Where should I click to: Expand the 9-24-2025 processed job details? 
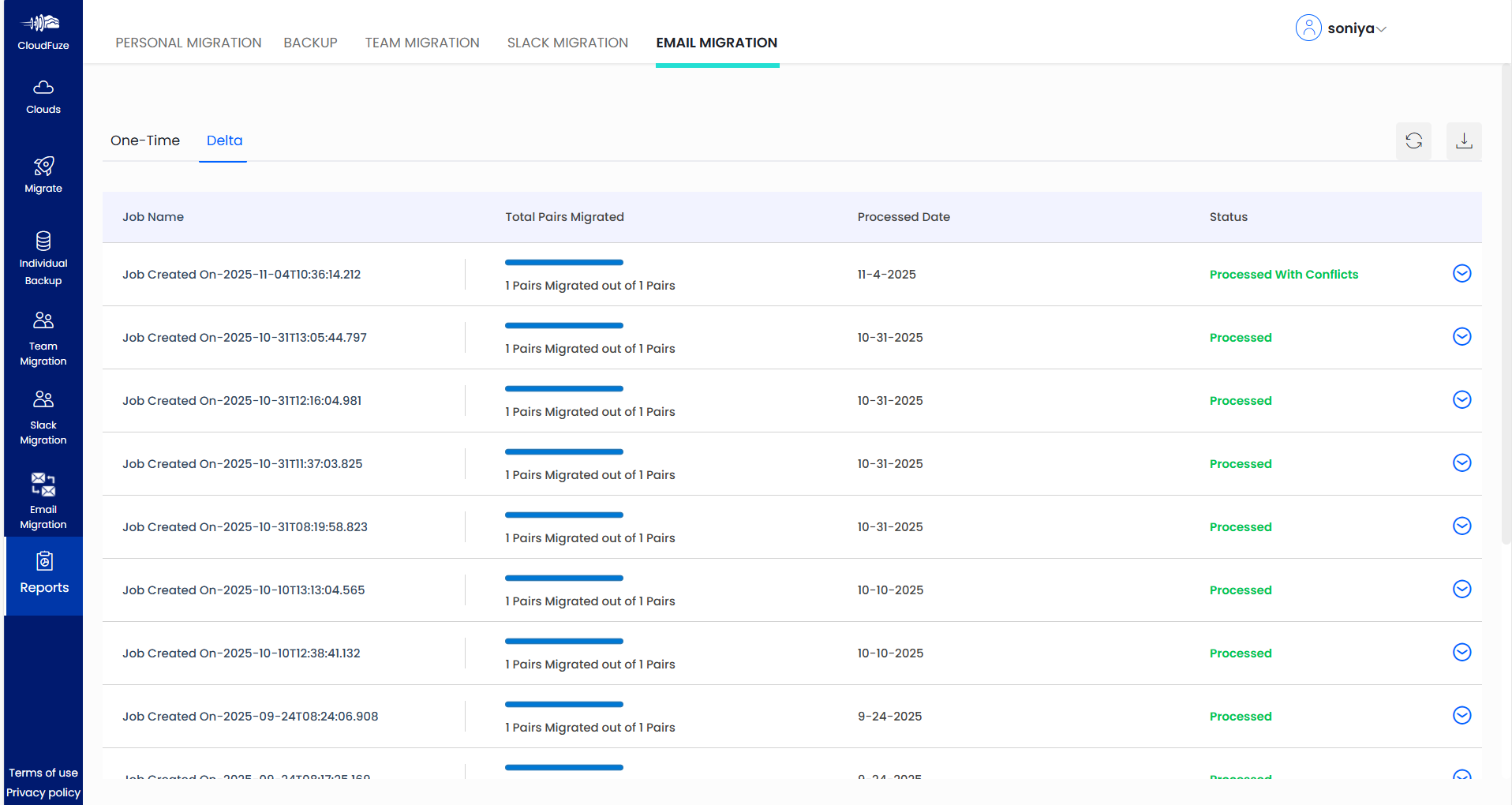(x=1461, y=715)
